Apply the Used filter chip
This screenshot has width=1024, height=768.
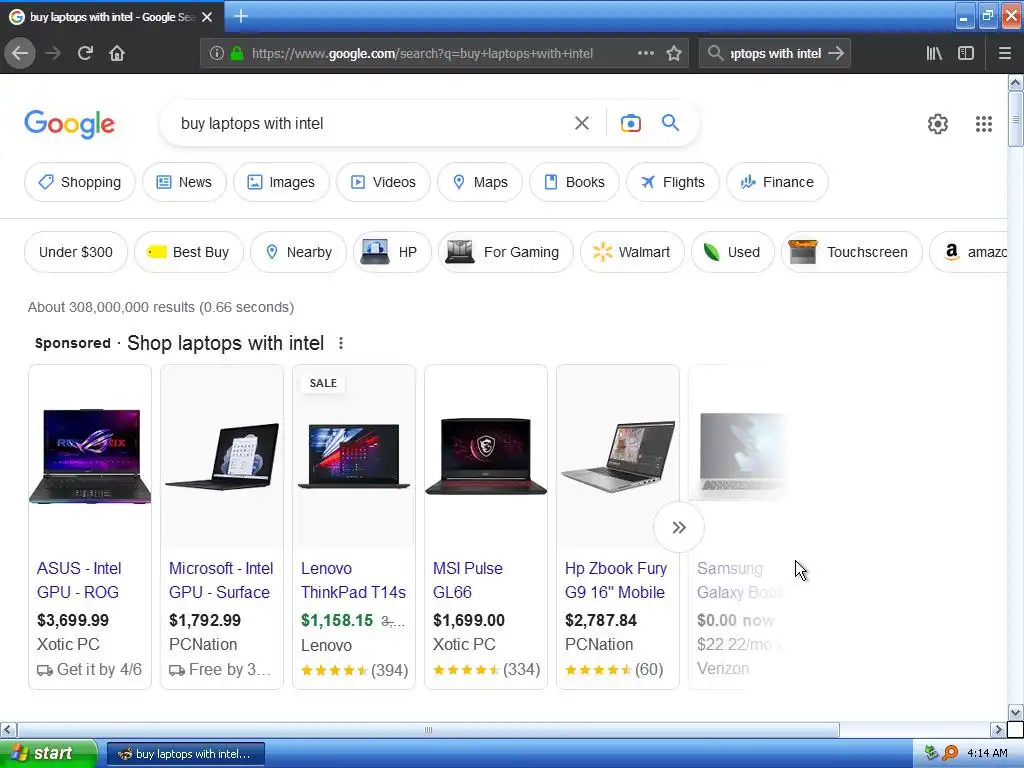(733, 252)
